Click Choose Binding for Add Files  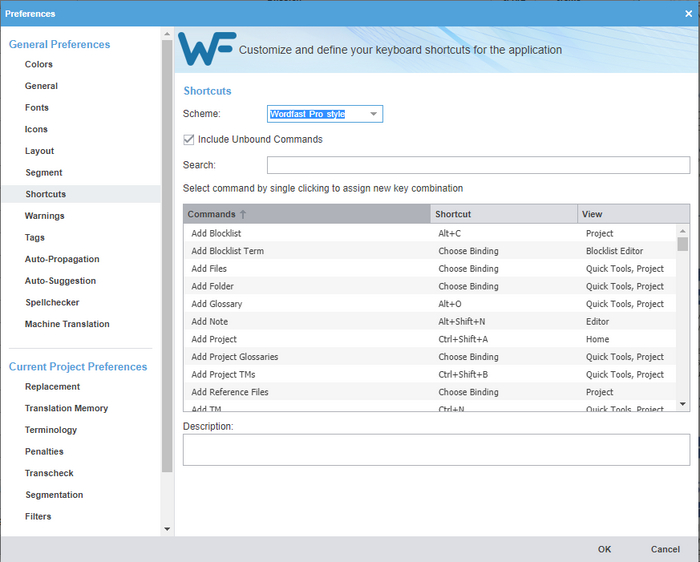(x=468, y=269)
